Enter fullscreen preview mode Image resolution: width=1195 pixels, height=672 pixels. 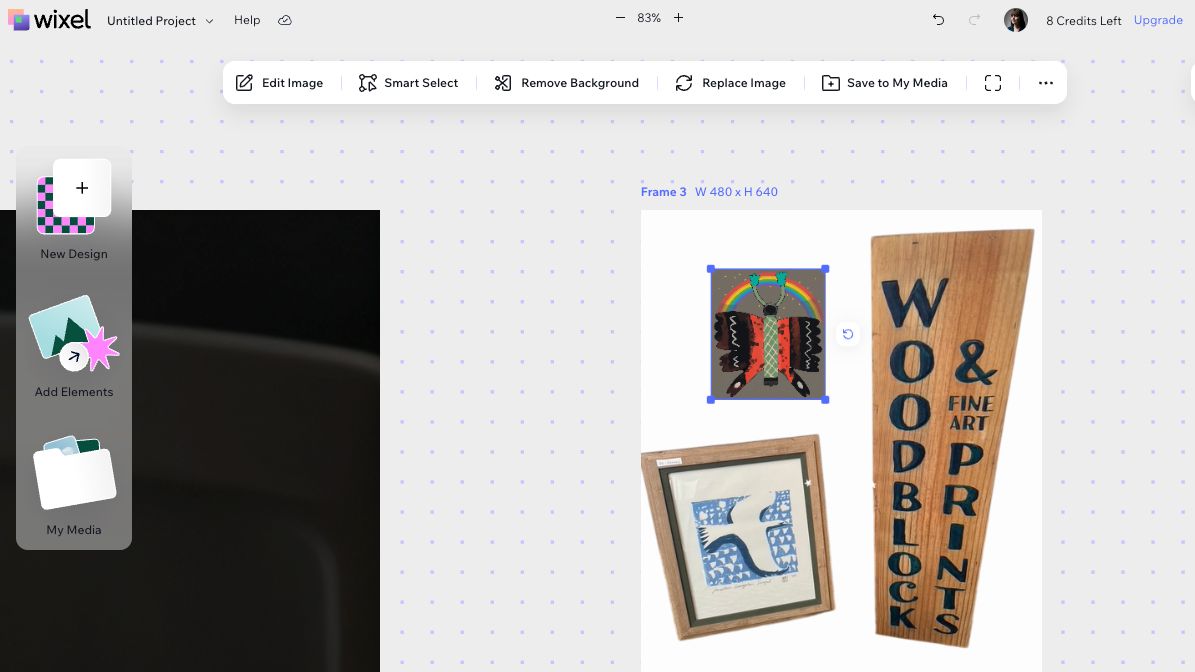click(x=992, y=83)
